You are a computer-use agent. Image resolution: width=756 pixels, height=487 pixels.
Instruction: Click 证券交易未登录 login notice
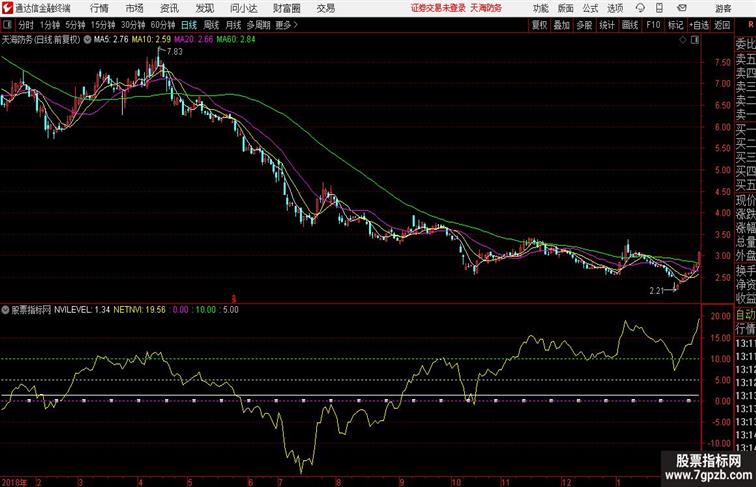(x=438, y=8)
